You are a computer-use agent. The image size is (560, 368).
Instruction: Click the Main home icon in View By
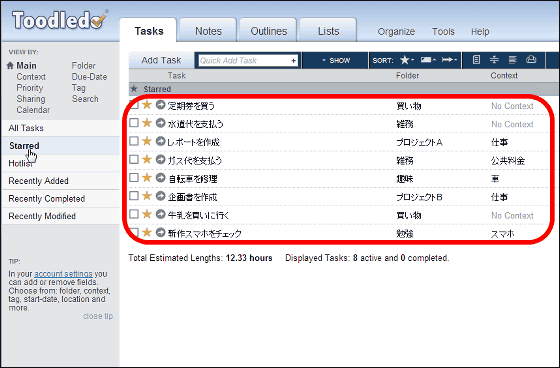pyautogui.click(x=10, y=65)
